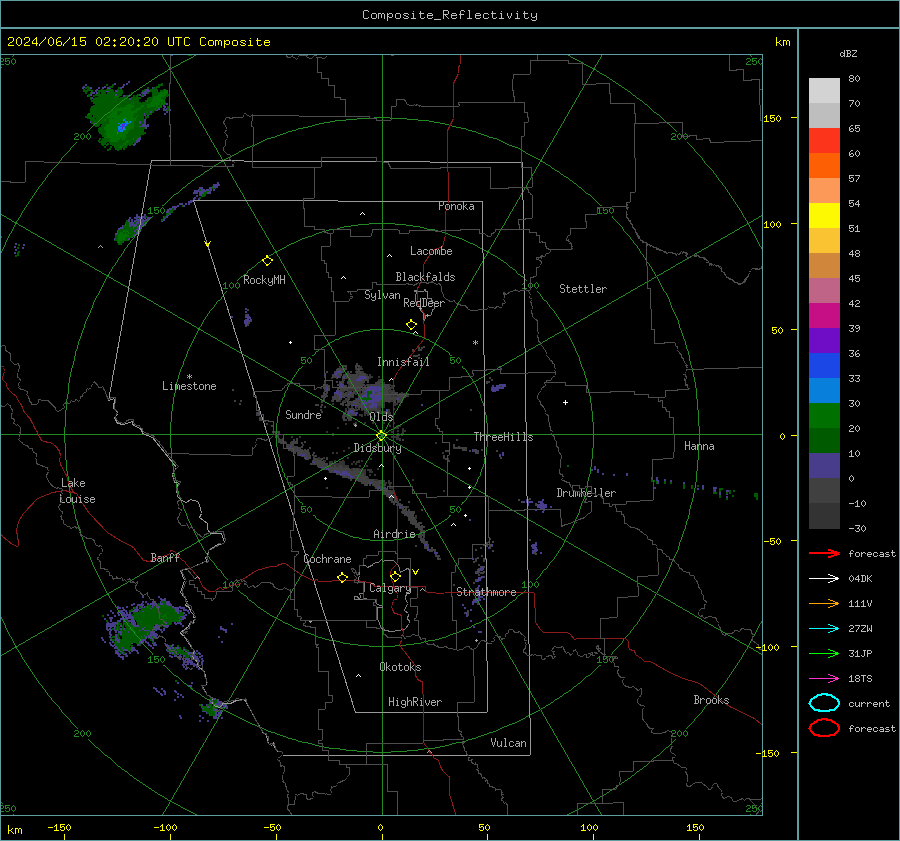This screenshot has height=841, width=900.
Task: Click the Composite_Reflectivity title text
Action: (450, 15)
